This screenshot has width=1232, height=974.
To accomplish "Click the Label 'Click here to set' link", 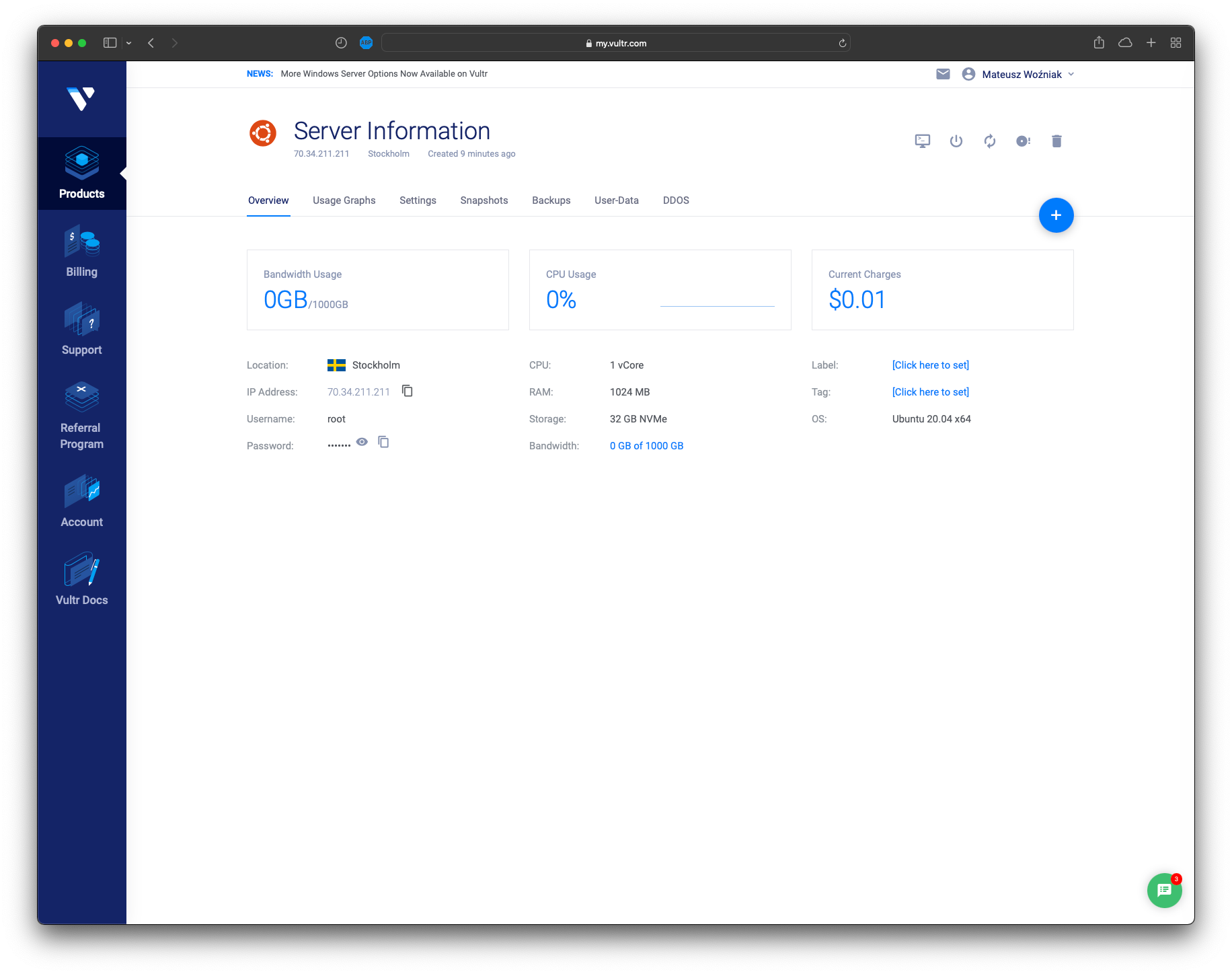I will (931, 365).
